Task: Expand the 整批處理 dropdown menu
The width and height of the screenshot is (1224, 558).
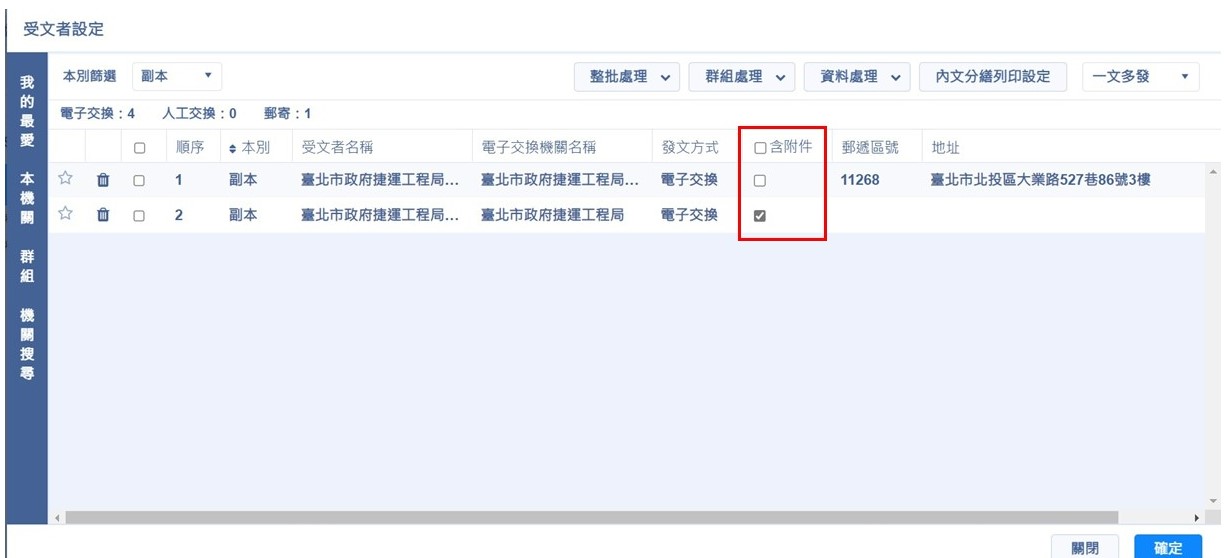Action: click(x=627, y=77)
